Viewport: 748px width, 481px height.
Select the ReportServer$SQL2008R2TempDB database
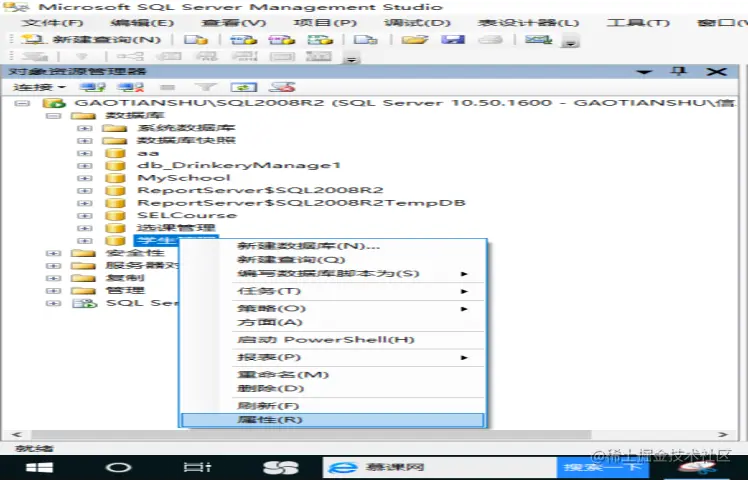(301, 203)
